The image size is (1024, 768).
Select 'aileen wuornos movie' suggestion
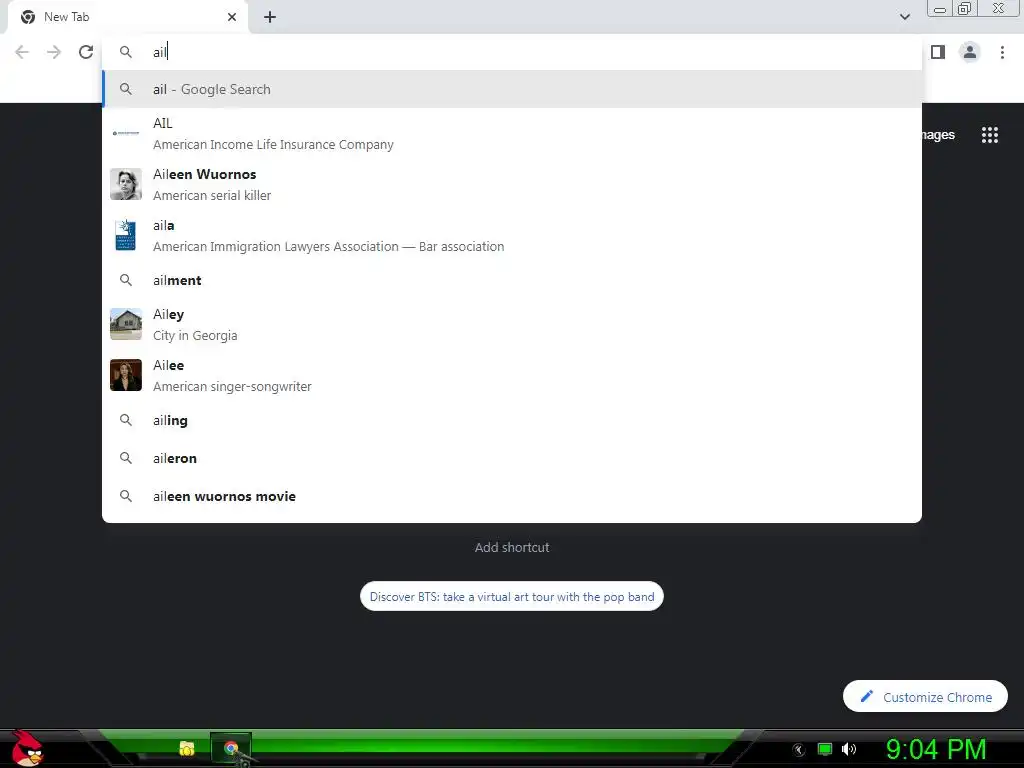coord(512,496)
